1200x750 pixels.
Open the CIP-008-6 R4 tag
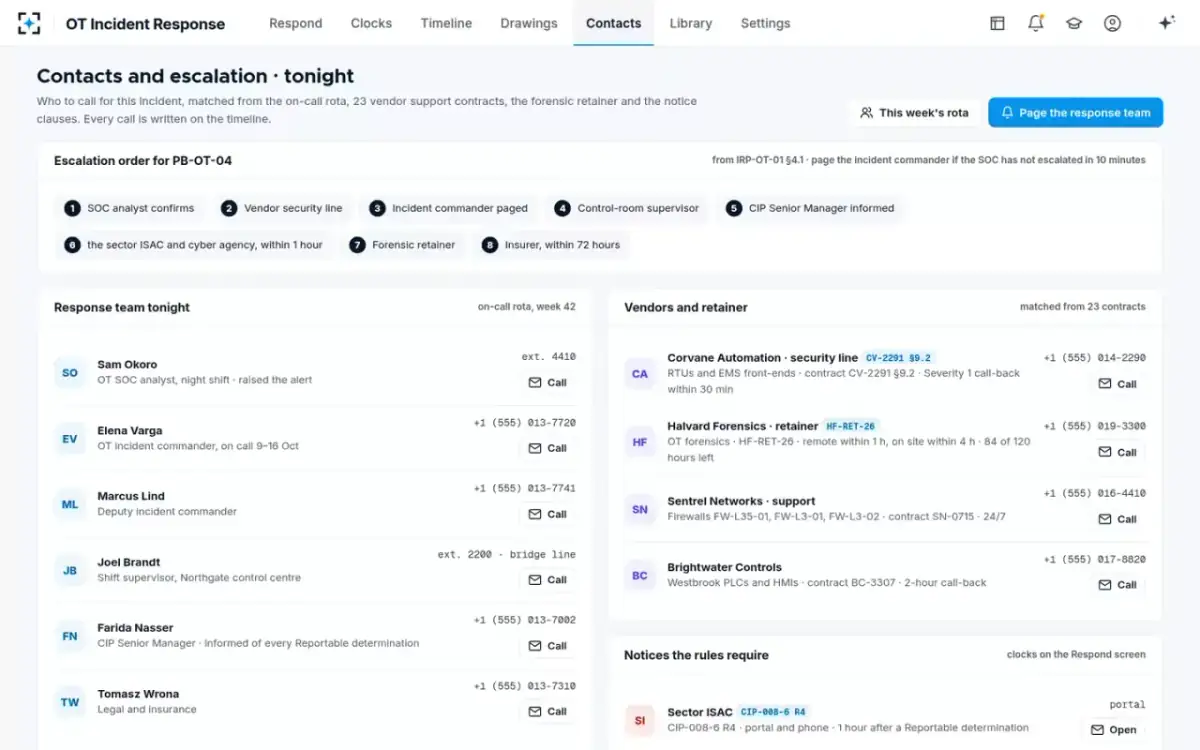click(773, 712)
